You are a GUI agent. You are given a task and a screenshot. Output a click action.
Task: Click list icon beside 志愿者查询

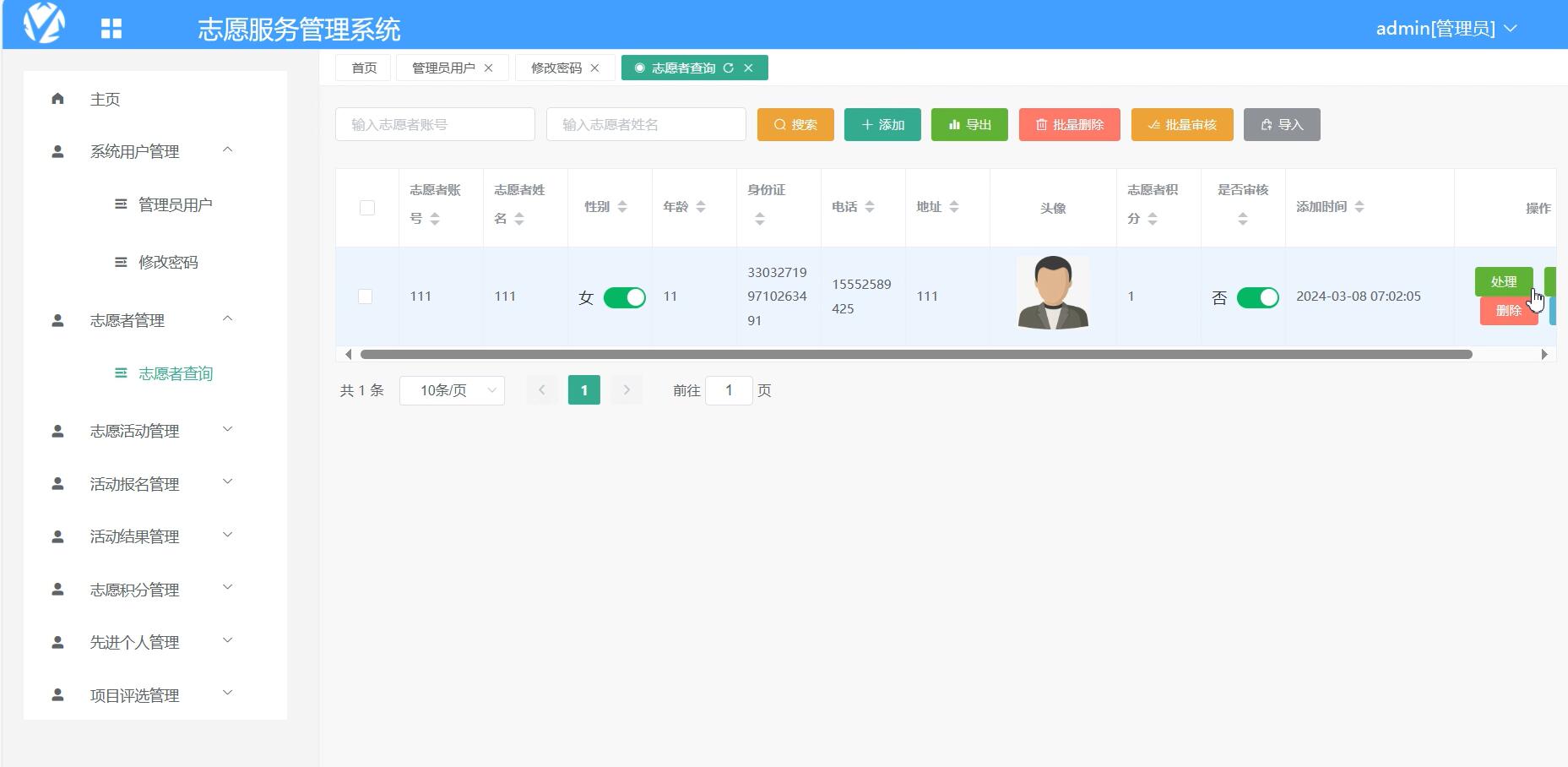coord(121,373)
